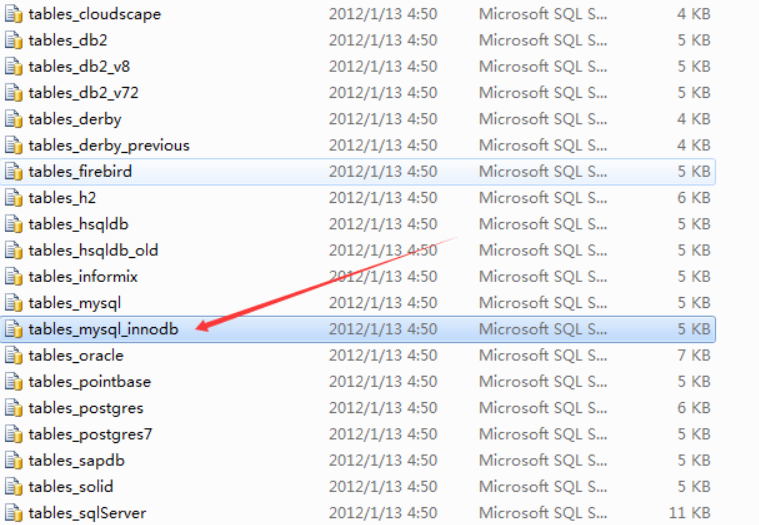759x525 pixels.
Task: Click the Microsoft SQL S... type of tables_oracle
Action: point(543,355)
